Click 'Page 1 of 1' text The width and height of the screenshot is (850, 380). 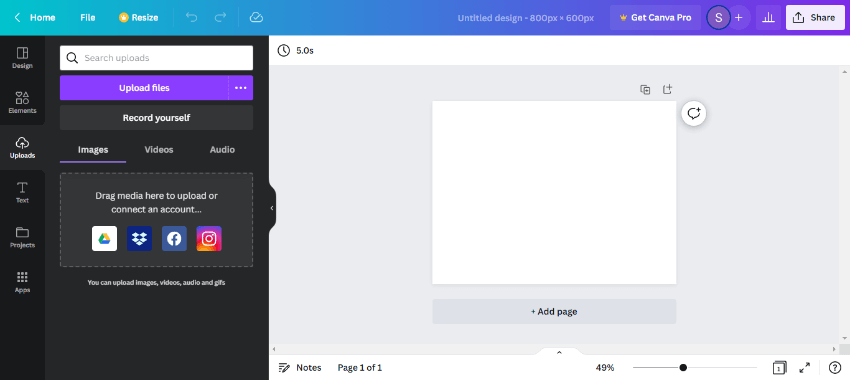tap(359, 368)
